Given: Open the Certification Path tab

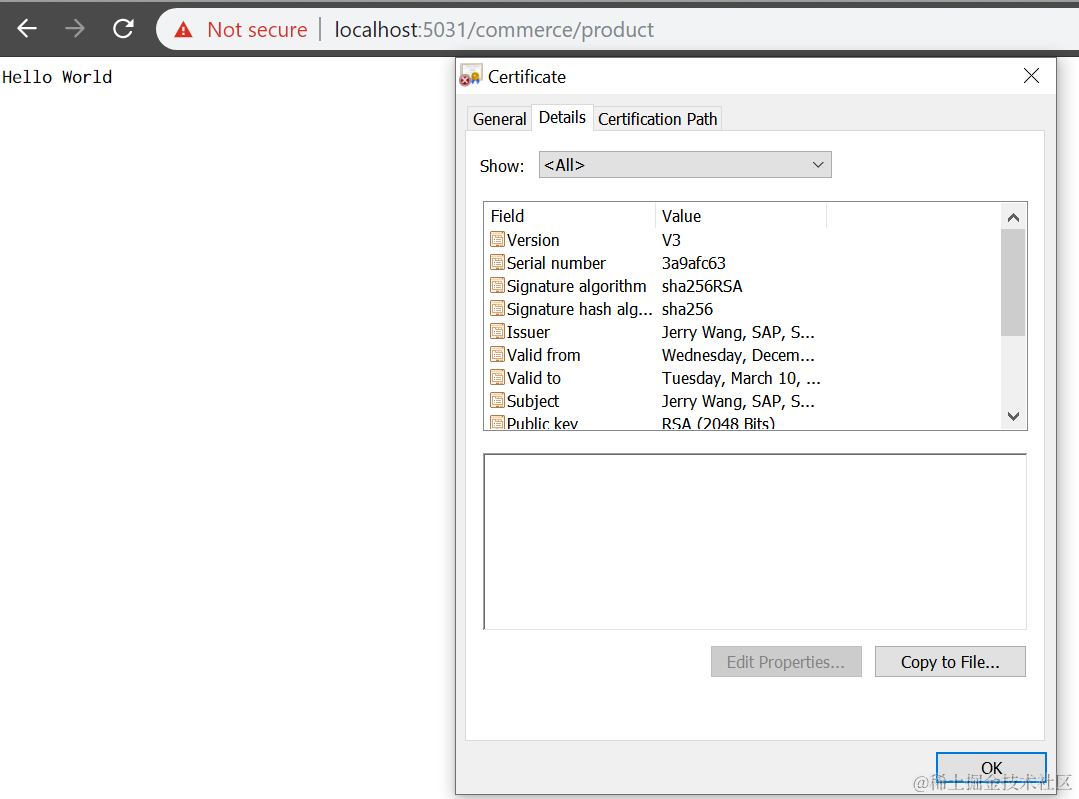Looking at the screenshot, I should pyautogui.click(x=657, y=119).
